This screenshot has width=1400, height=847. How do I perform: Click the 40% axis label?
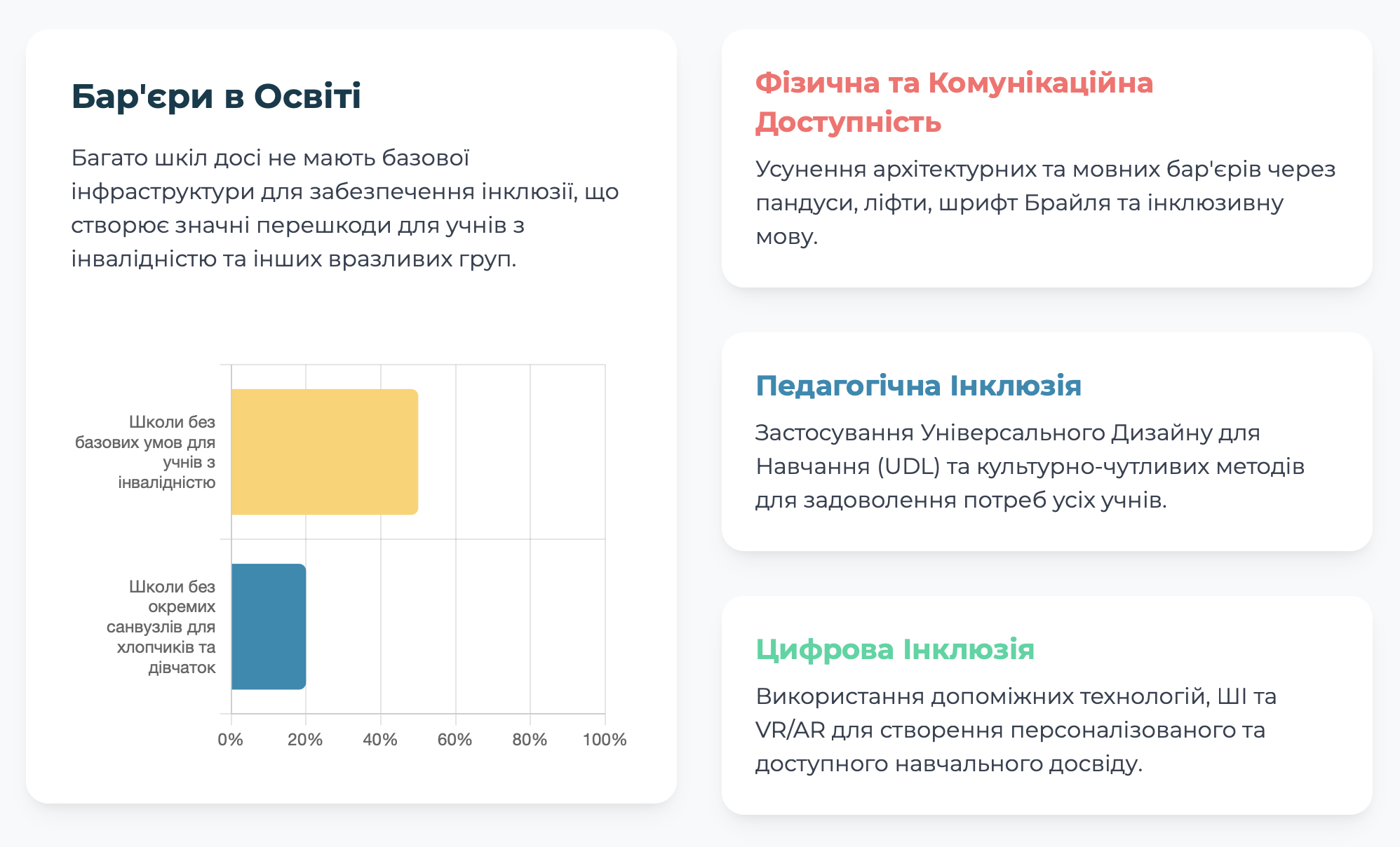(380, 740)
